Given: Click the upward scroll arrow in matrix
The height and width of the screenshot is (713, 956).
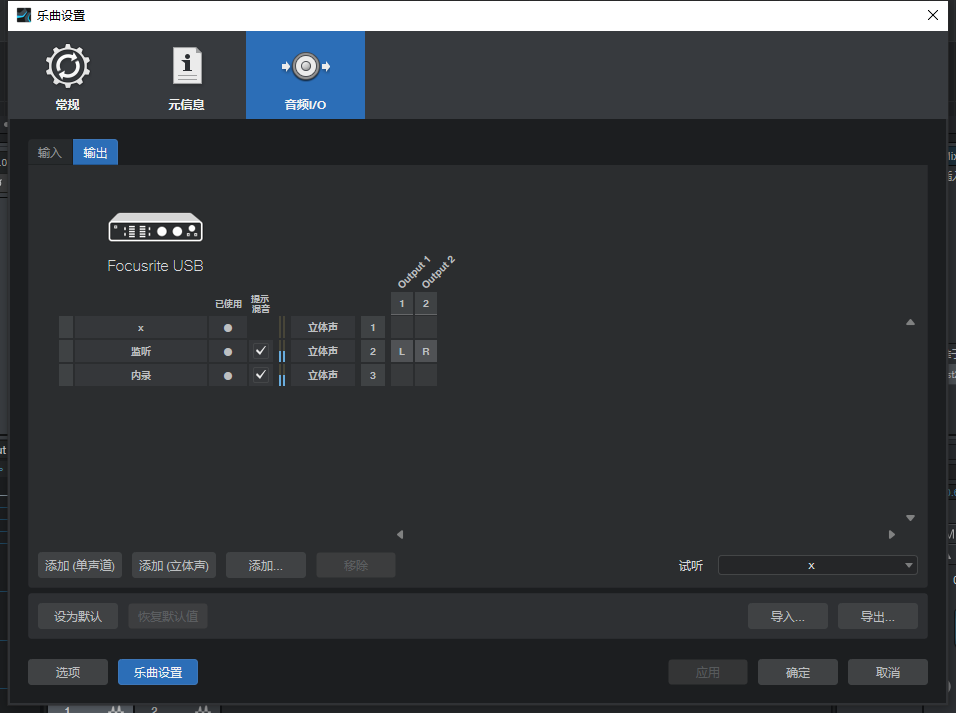Looking at the screenshot, I should (x=910, y=322).
